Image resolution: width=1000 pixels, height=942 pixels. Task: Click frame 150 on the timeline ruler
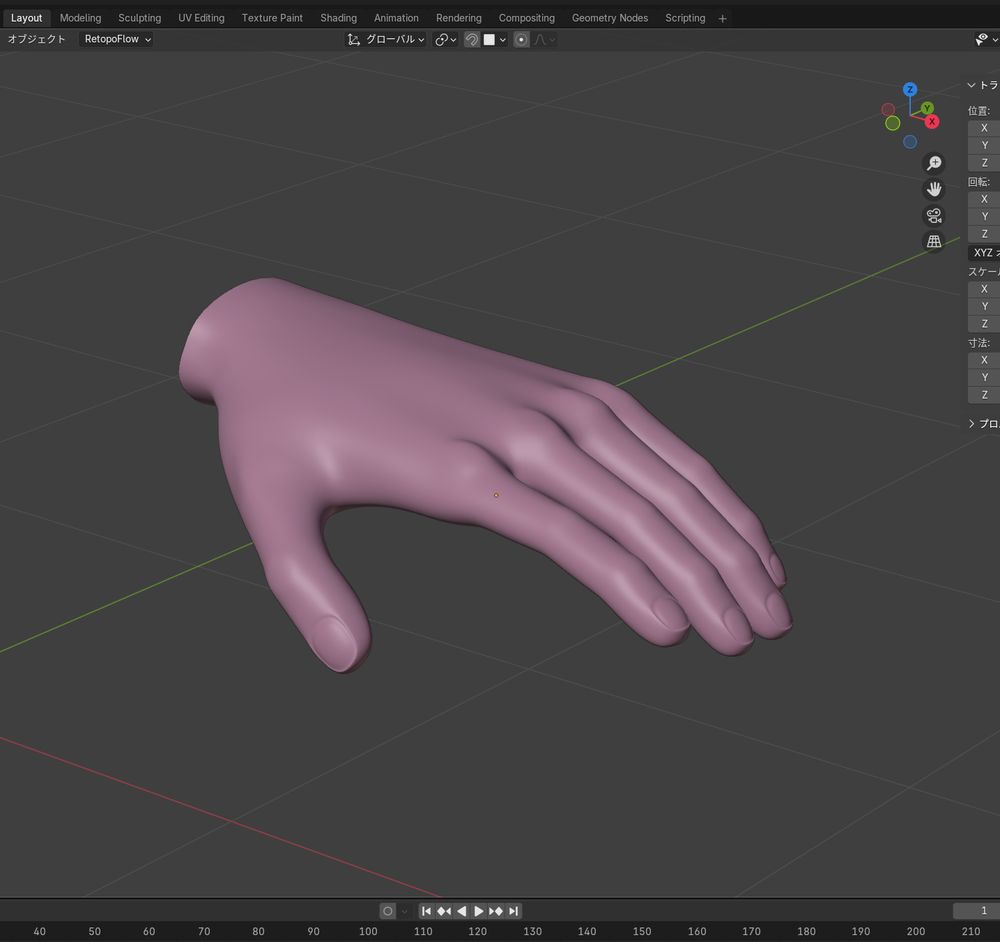click(x=642, y=931)
